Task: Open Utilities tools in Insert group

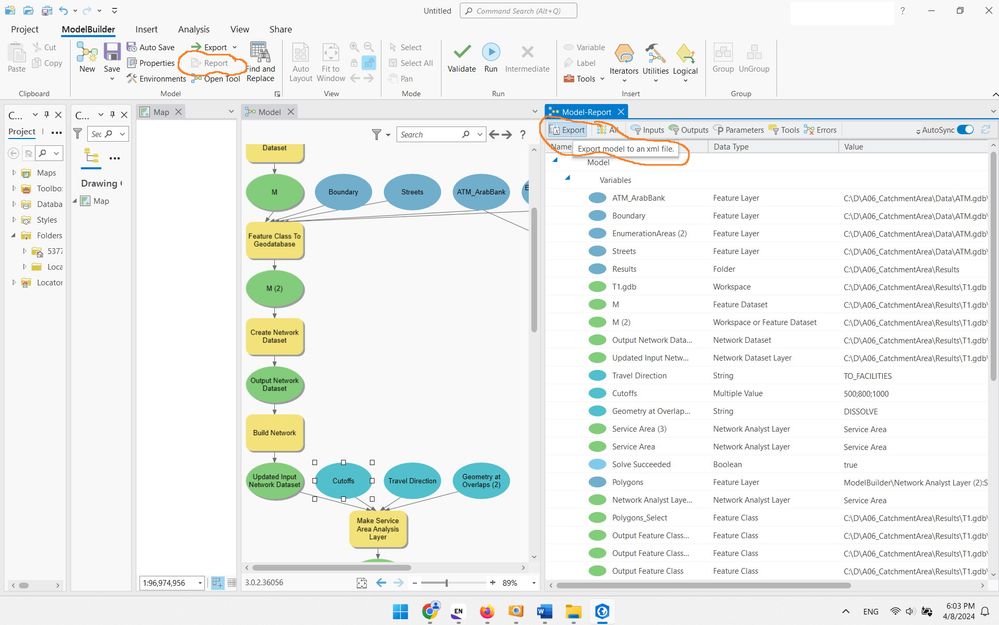Action: [x=655, y=53]
